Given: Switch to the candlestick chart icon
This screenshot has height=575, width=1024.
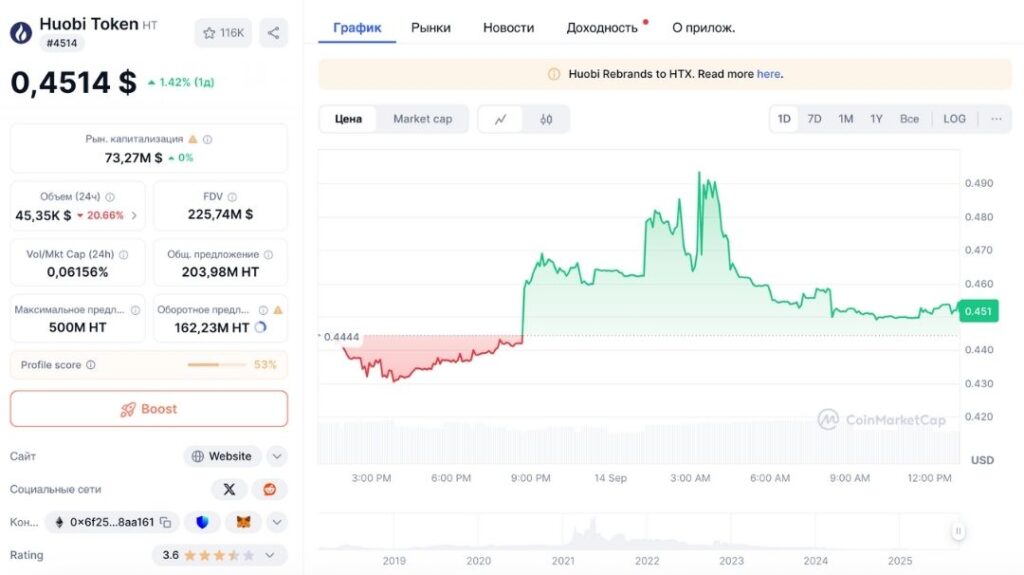Looking at the screenshot, I should [x=546, y=119].
